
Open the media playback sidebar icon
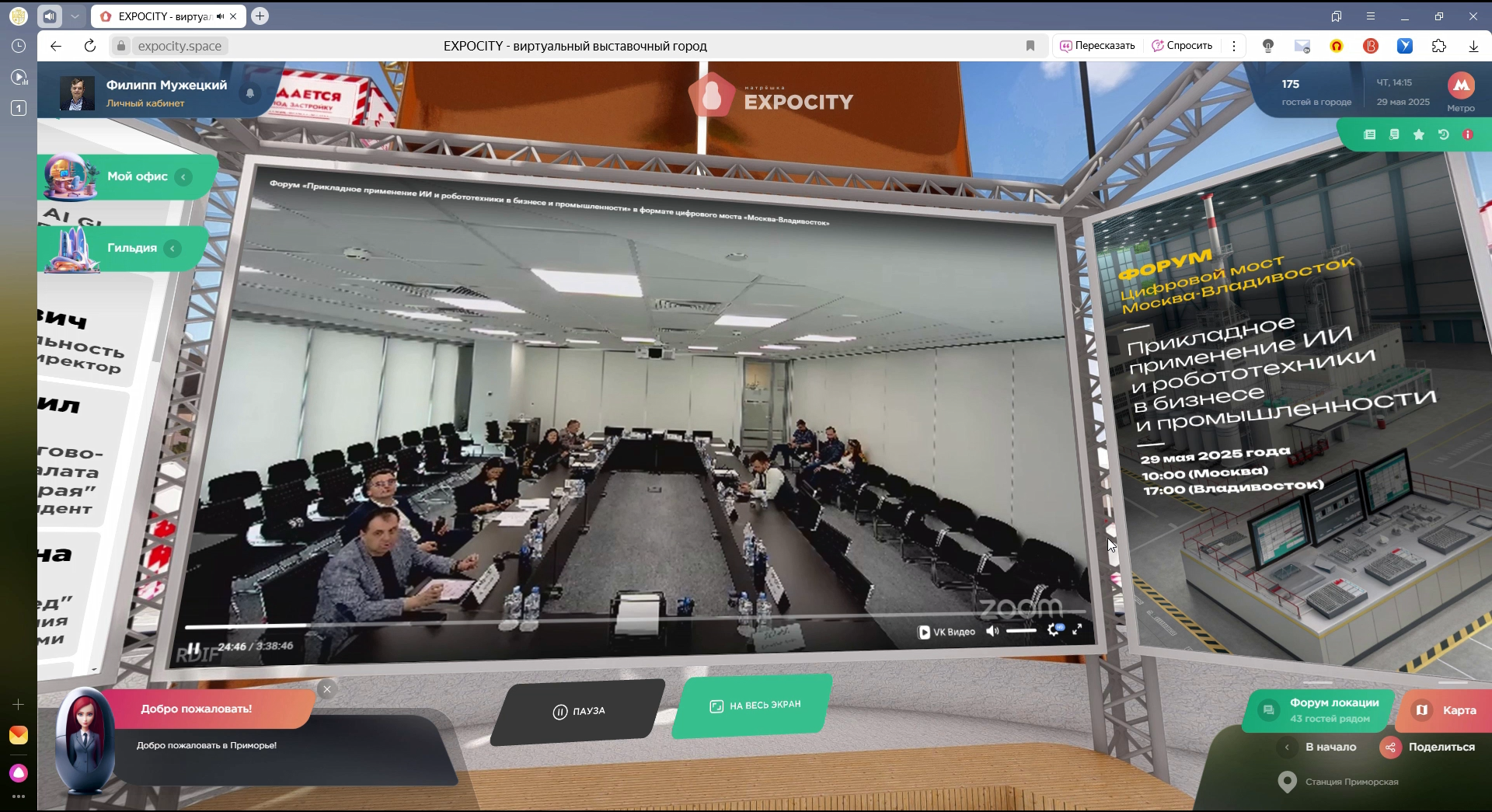(x=19, y=77)
